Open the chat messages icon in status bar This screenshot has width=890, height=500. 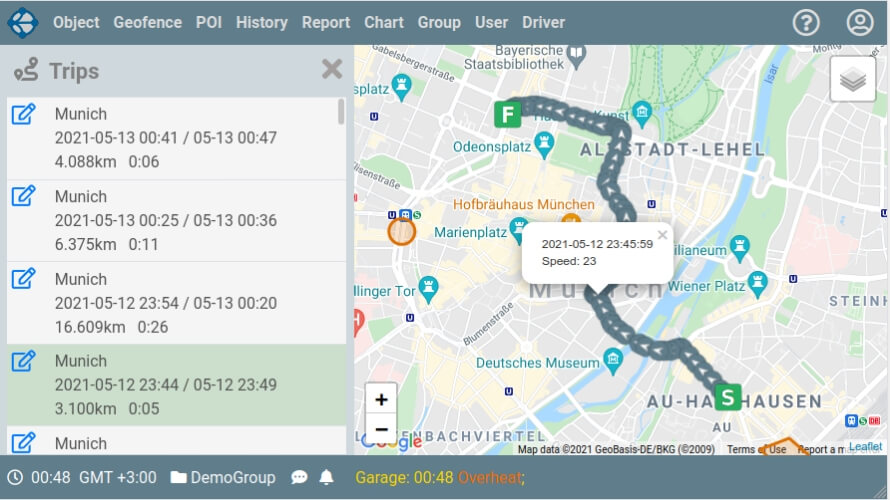click(x=299, y=478)
